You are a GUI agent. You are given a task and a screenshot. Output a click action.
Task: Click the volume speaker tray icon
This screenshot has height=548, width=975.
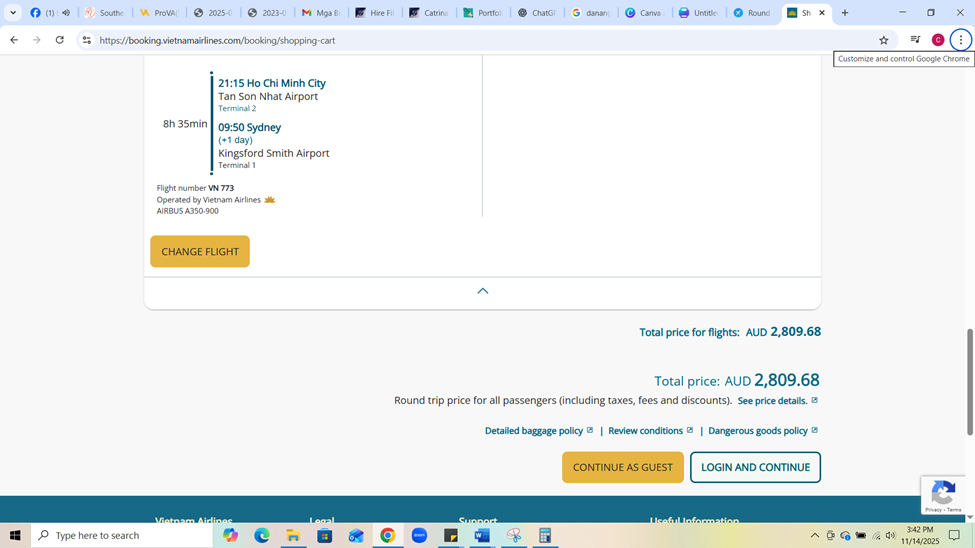click(890, 536)
